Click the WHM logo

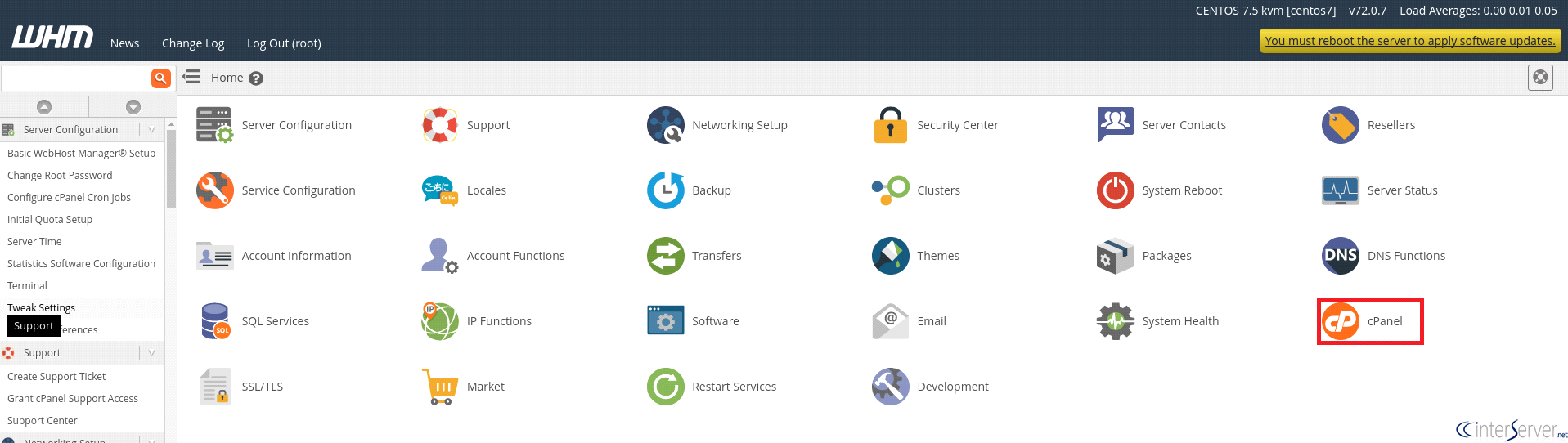tap(52, 37)
